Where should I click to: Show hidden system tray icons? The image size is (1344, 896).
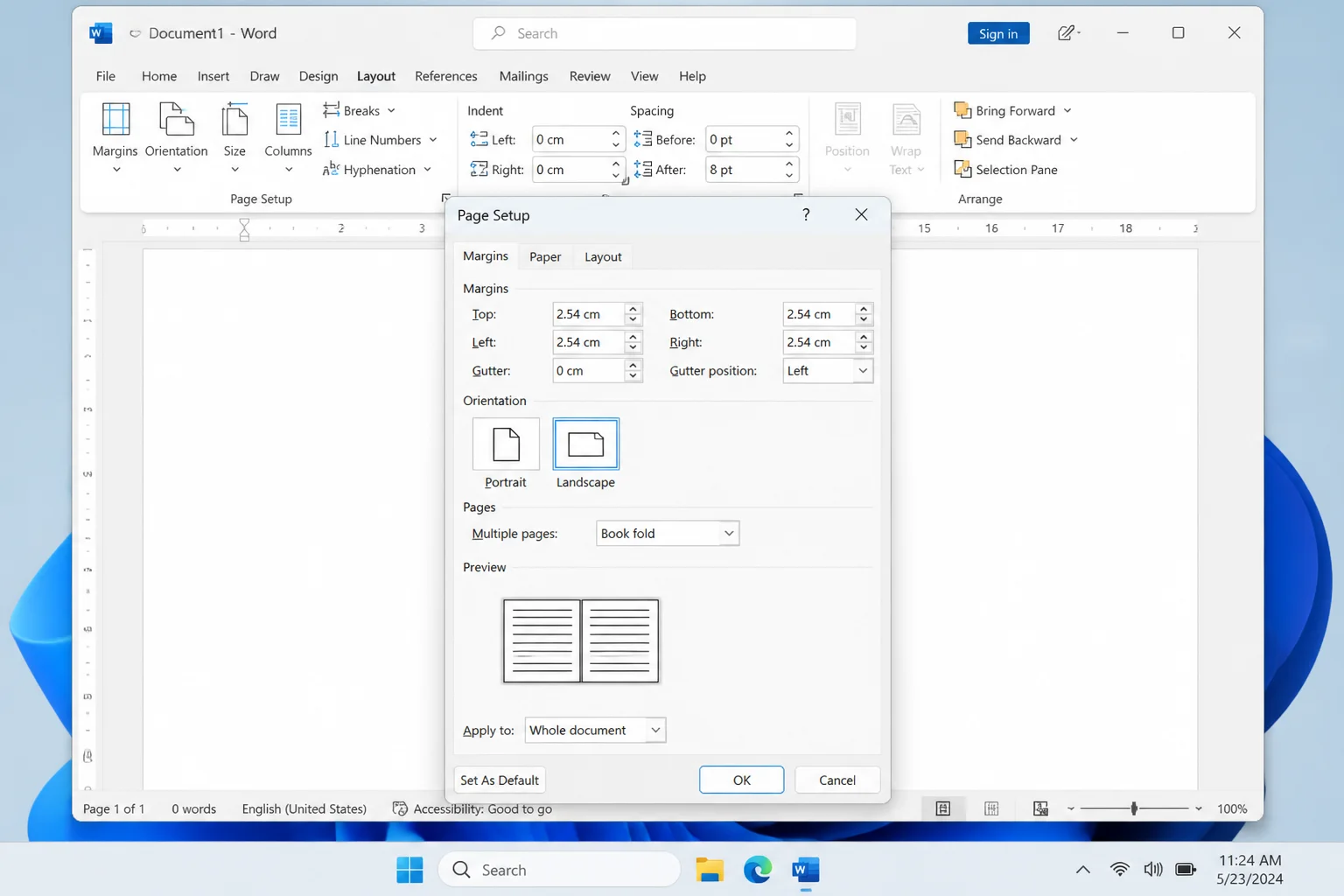[1083, 870]
